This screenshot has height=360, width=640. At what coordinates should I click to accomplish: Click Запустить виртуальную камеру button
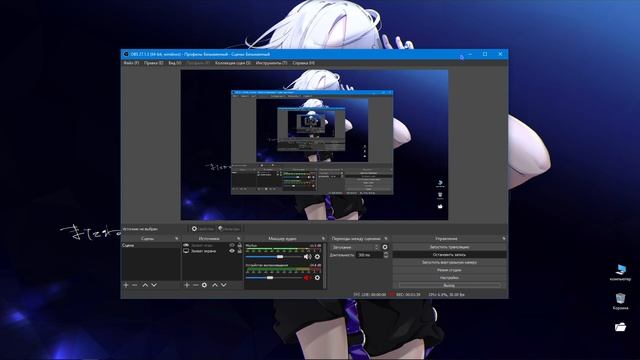point(449,262)
